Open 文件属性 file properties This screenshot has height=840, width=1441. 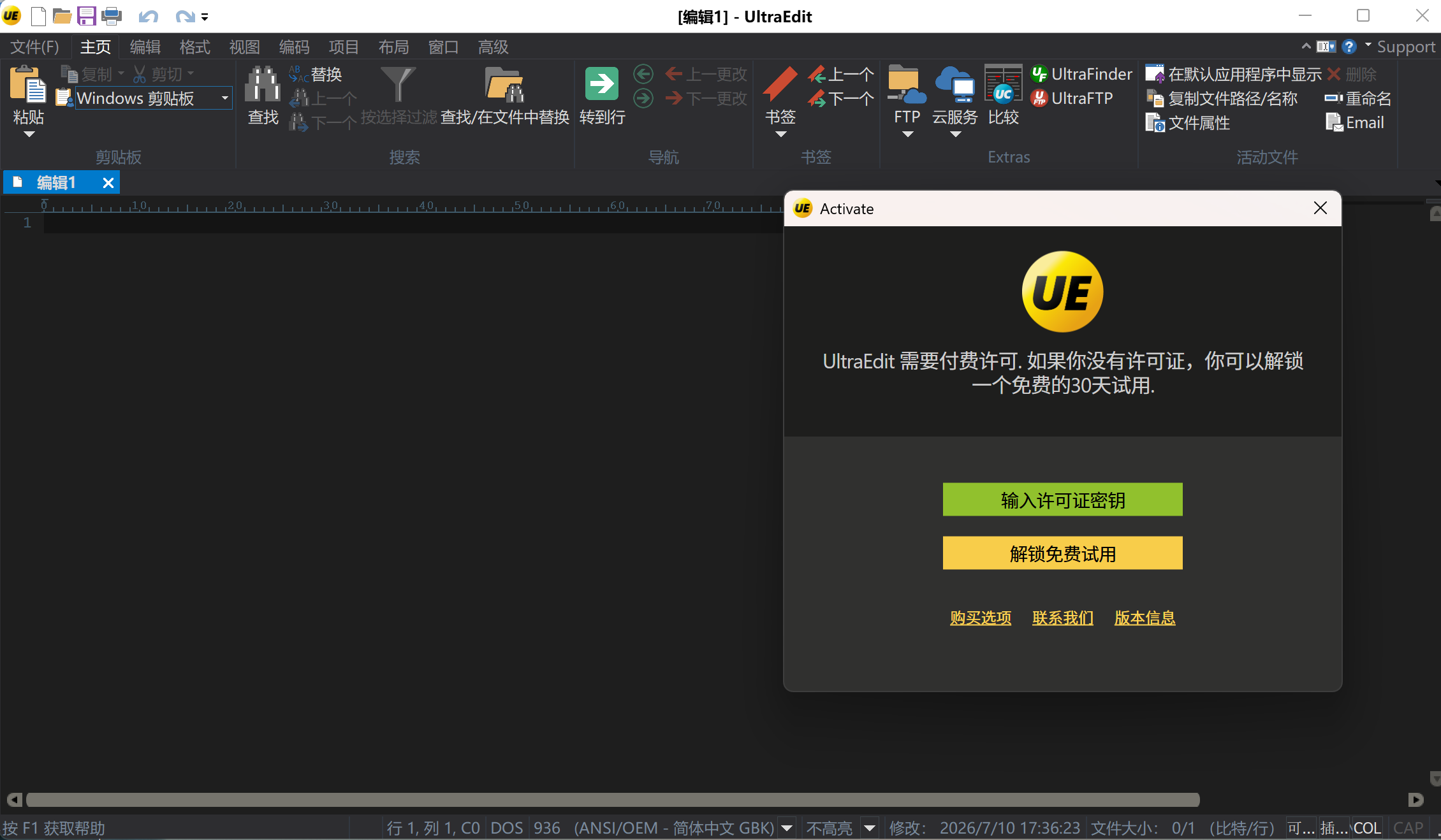tap(1188, 122)
